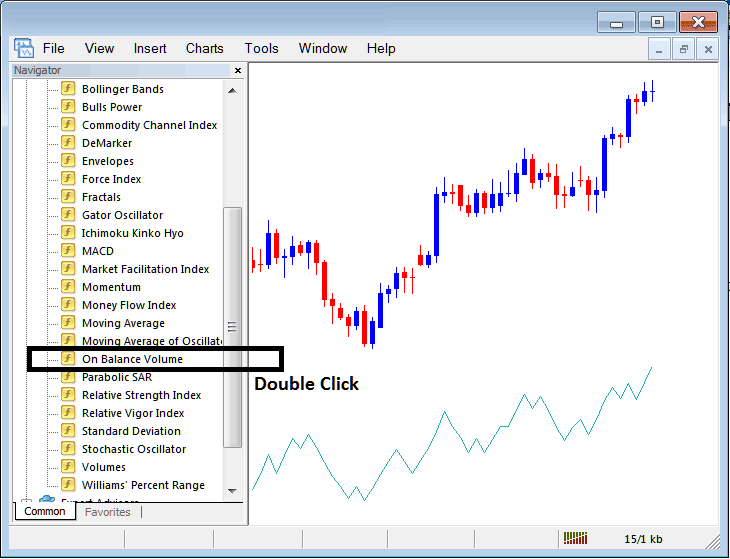This screenshot has height=559, width=730.
Task: Open the File menu
Action: [x=54, y=48]
